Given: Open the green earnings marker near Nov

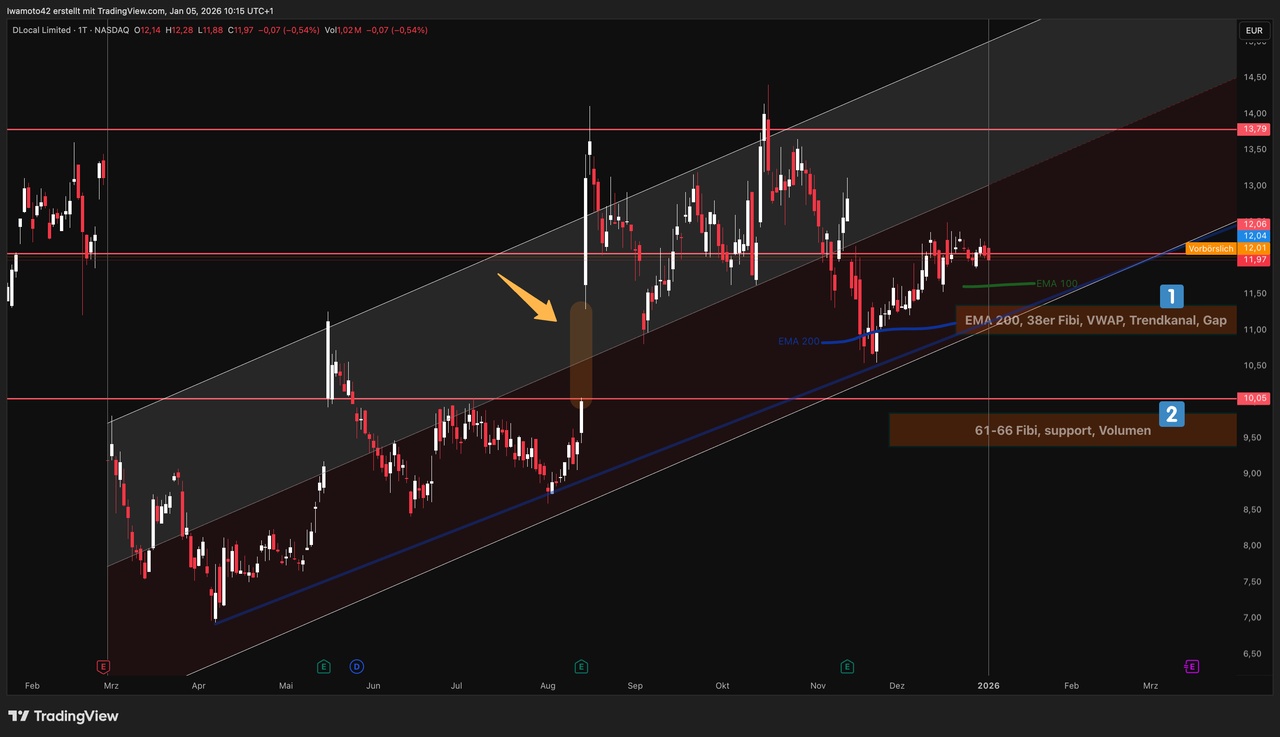Looking at the screenshot, I should (x=847, y=666).
